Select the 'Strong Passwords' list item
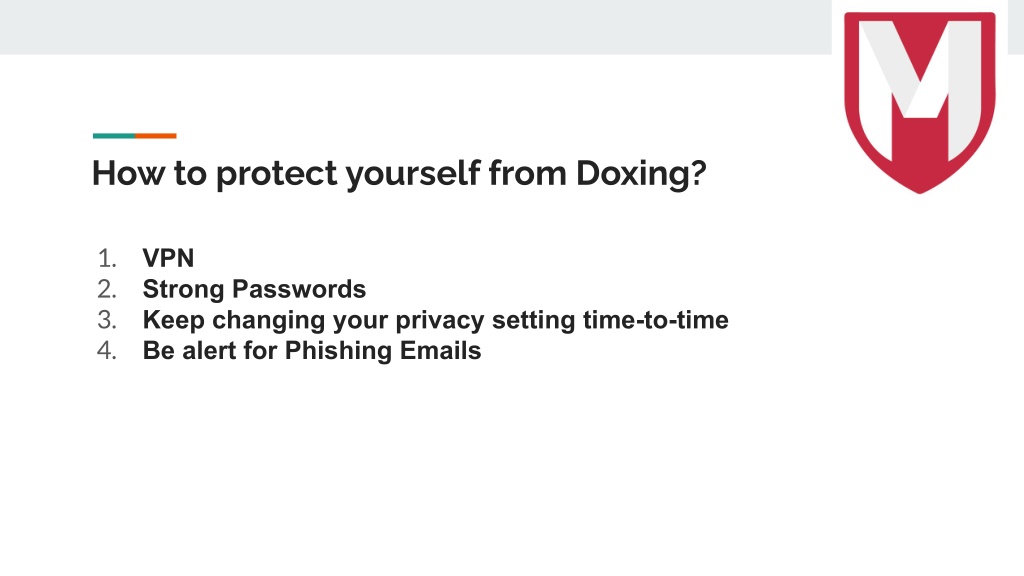1024x576 pixels. point(254,289)
